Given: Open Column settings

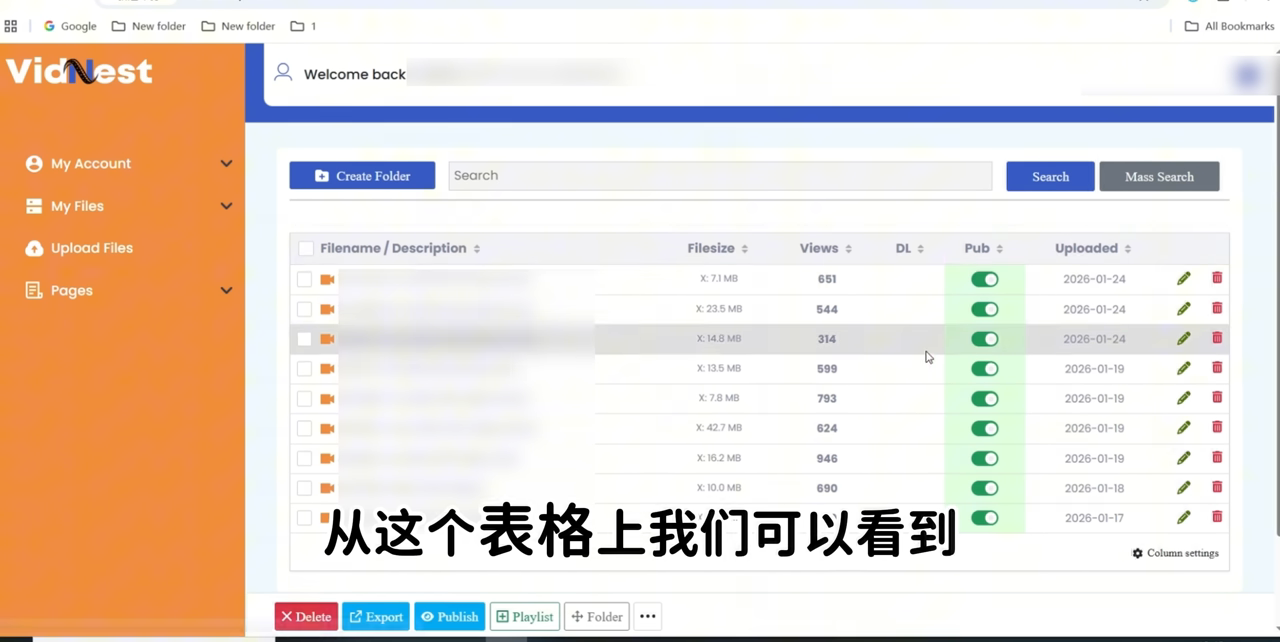Looking at the screenshot, I should 1175,553.
